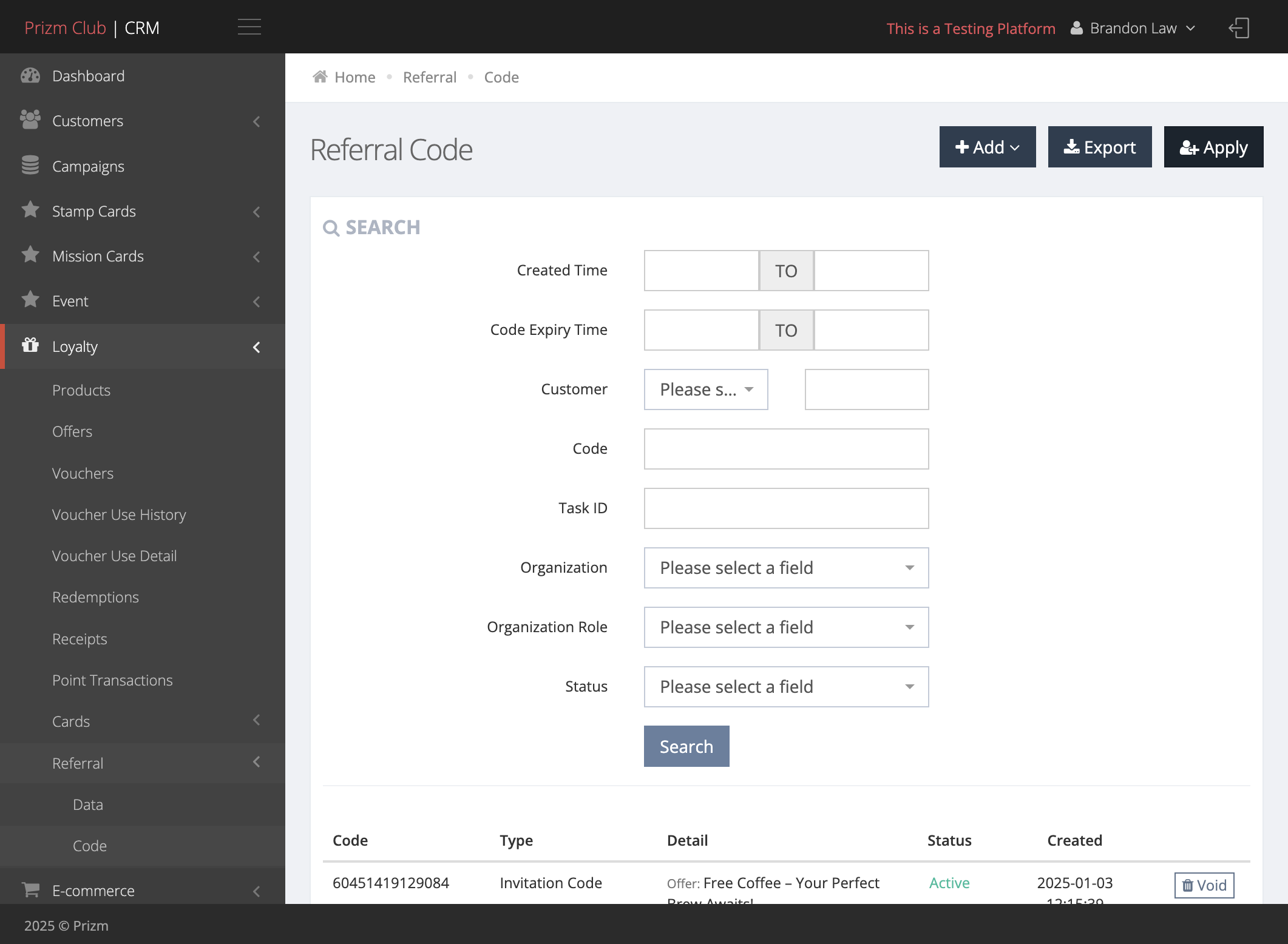Open Point Transactions menu item

click(112, 680)
